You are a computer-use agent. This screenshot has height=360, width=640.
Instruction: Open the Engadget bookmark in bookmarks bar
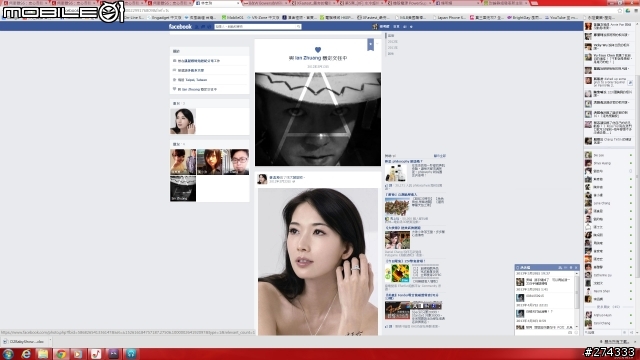(165, 18)
